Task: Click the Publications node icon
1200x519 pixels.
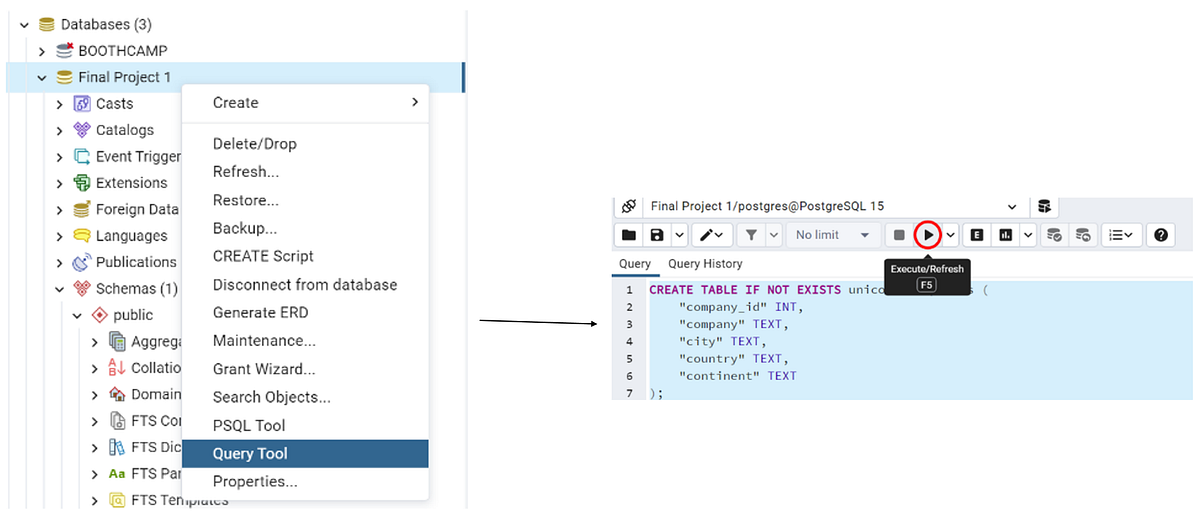Action: (83, 262)
